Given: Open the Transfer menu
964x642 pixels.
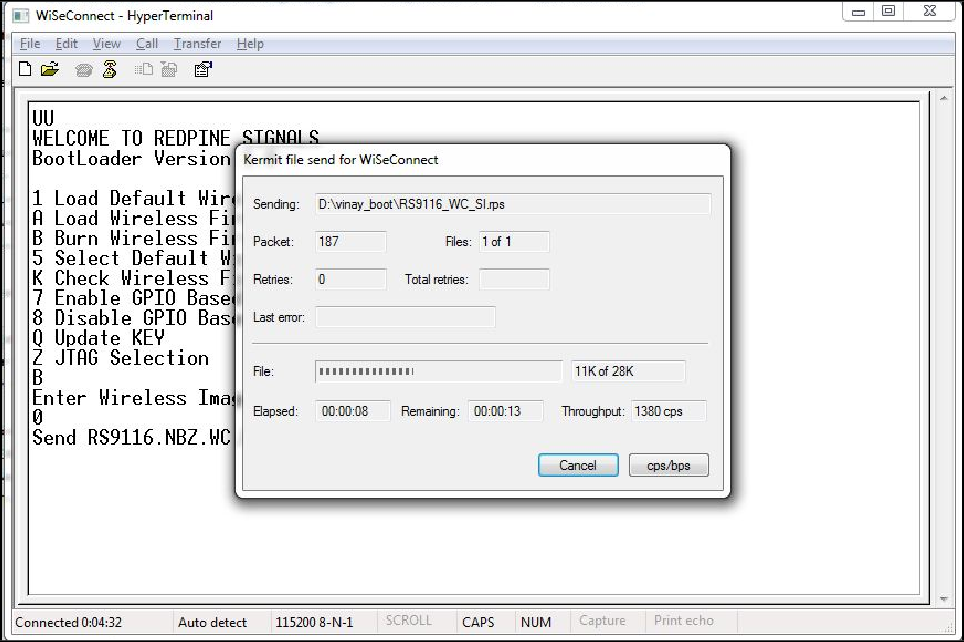Looking at the screenshot, I should coord(197,43).
